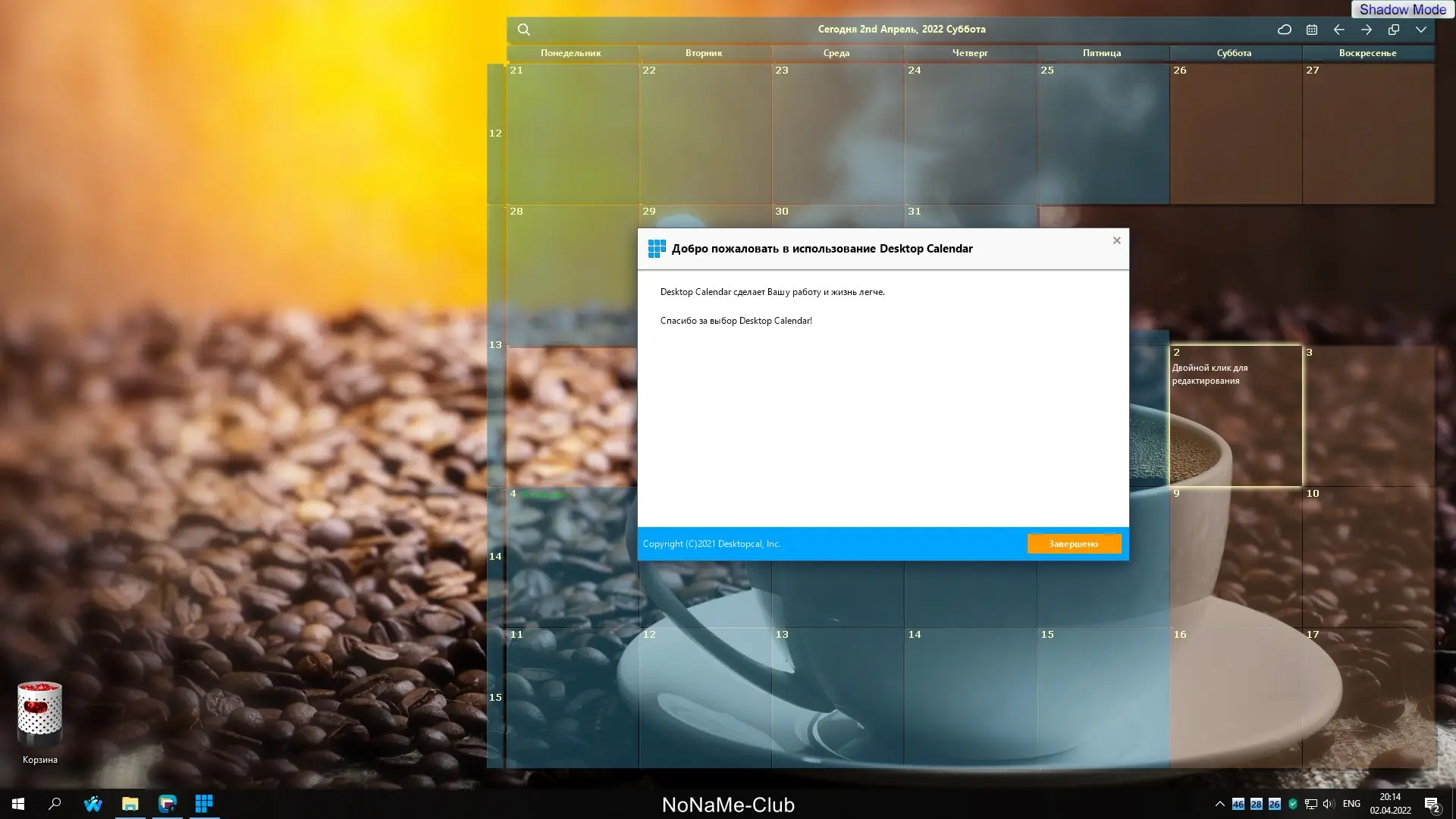Open the cloud sync icon in calendar header

coord(1284,30)
